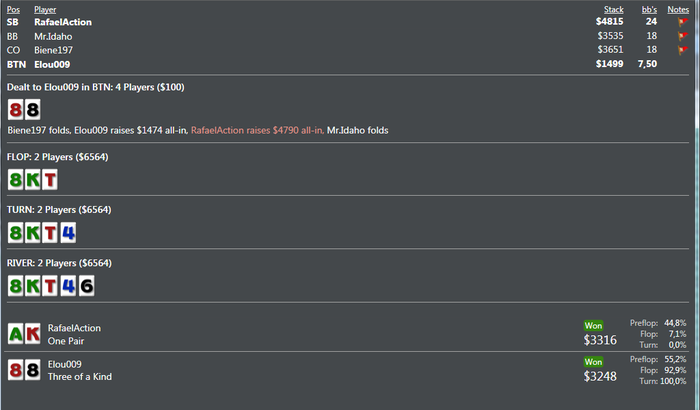Click the Stack column header
Image resolution: width=700 pixels, height=410 pixels.
coord(613,9)
